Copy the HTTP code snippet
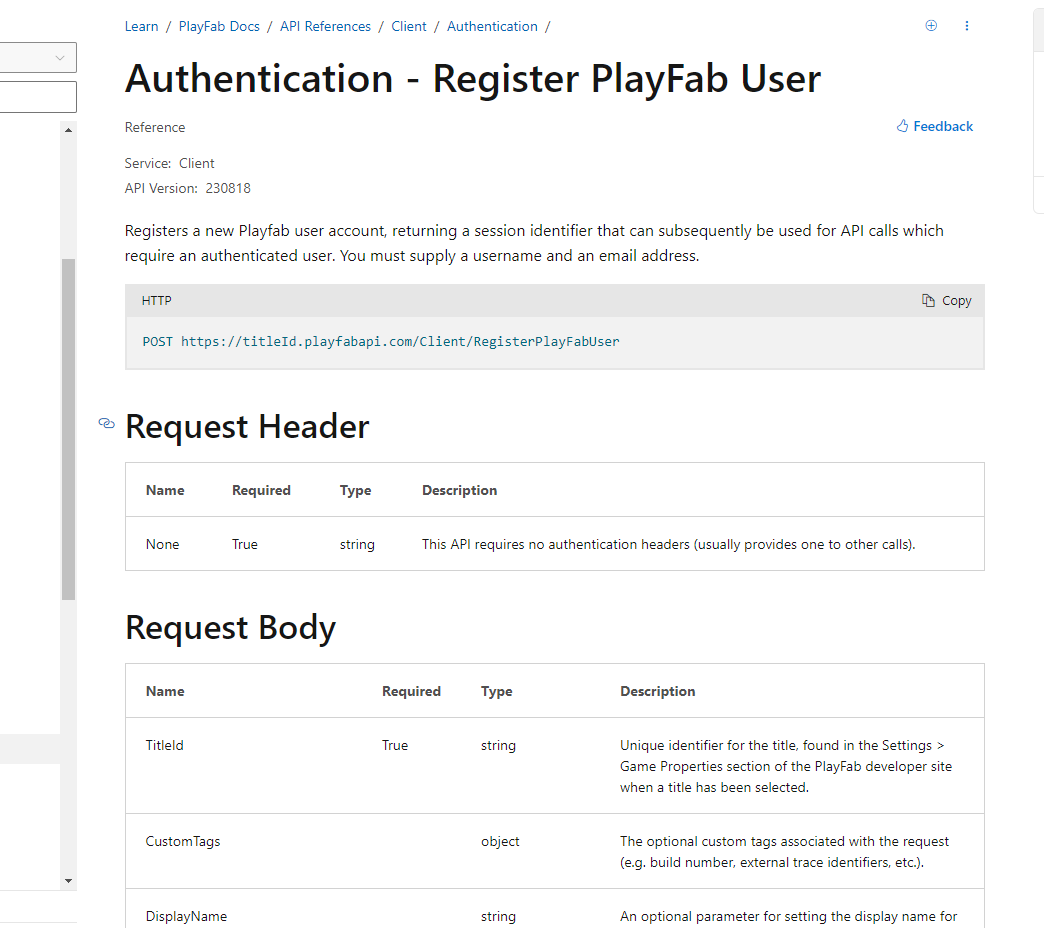The image size is (1044, 928). pyautogui.click(x=947, y=301)
